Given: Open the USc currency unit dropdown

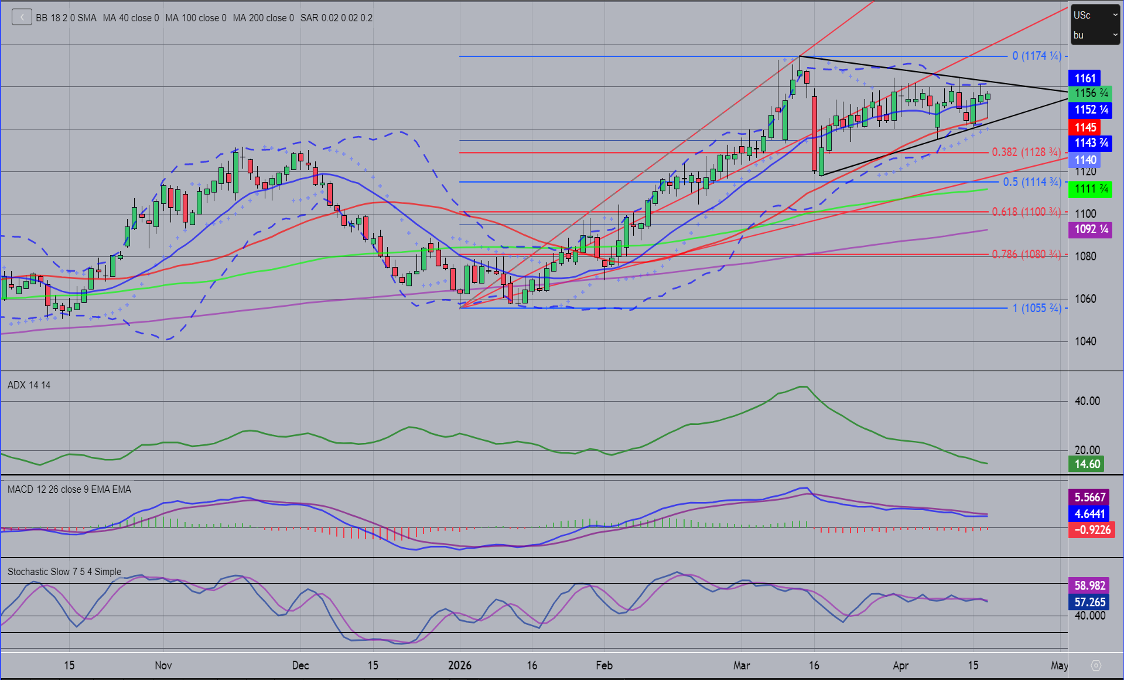Looking at the screenshot, I should pos(1093,15).
